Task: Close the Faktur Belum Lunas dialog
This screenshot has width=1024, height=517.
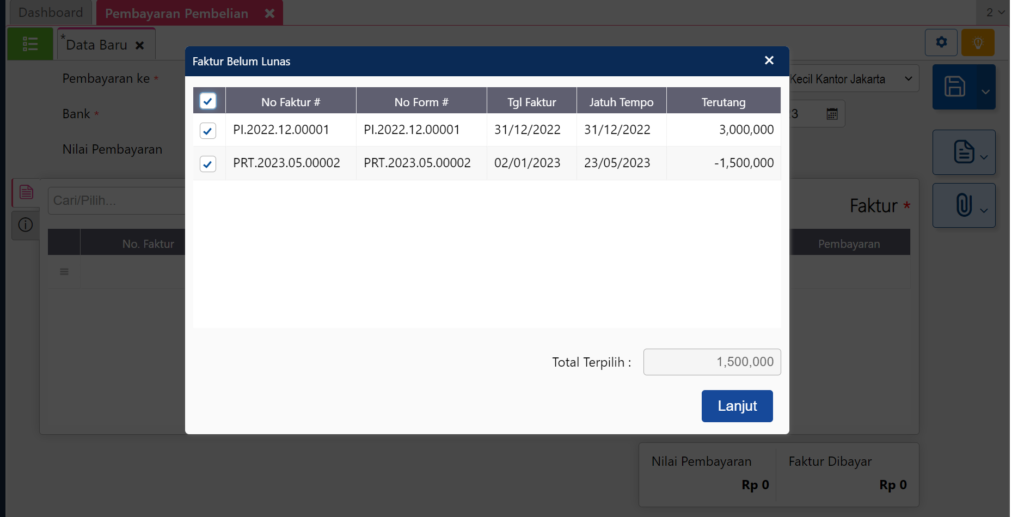Action: [769, 61]
